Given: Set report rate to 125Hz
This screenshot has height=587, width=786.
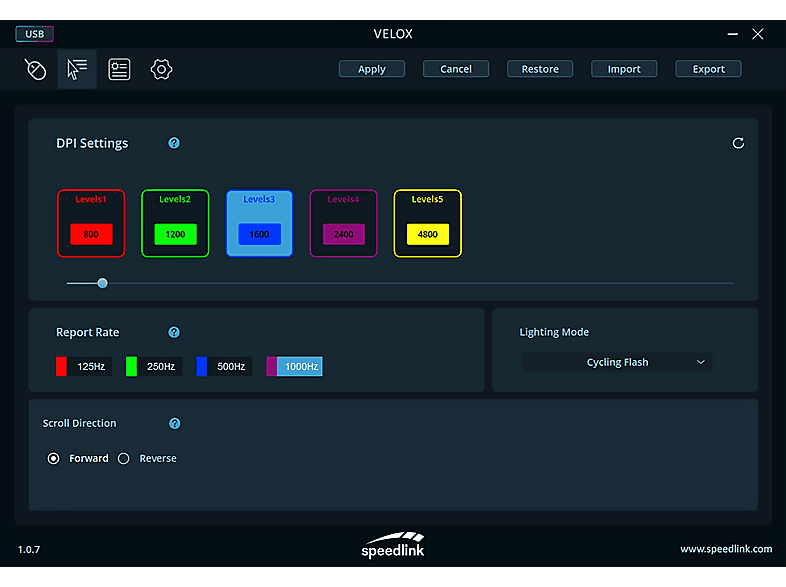Looking at the screenshot, I should [82, 367].
